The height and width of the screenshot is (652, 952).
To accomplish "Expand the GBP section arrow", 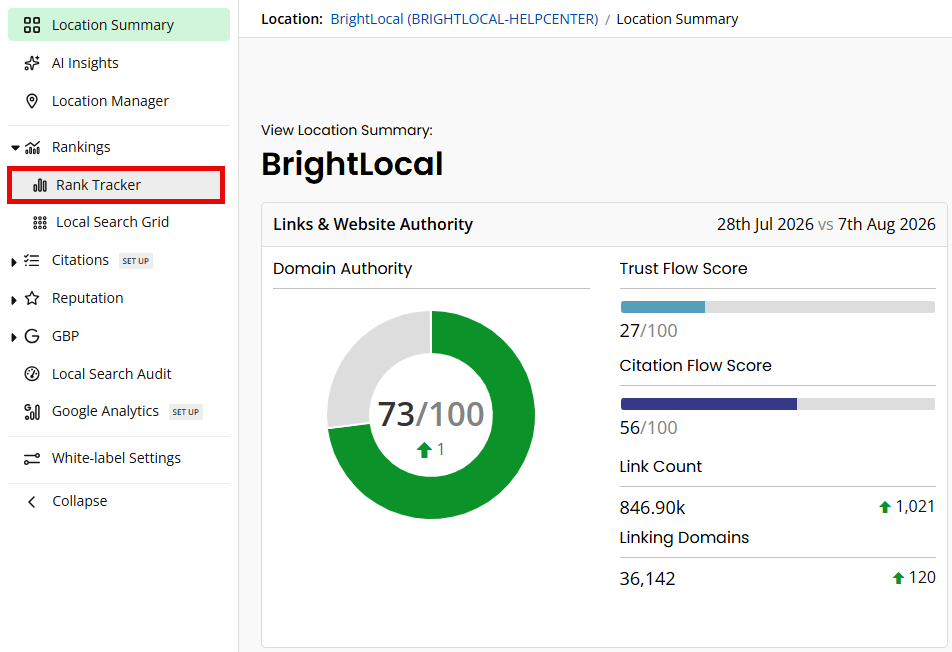I will (x=13, y=338).
